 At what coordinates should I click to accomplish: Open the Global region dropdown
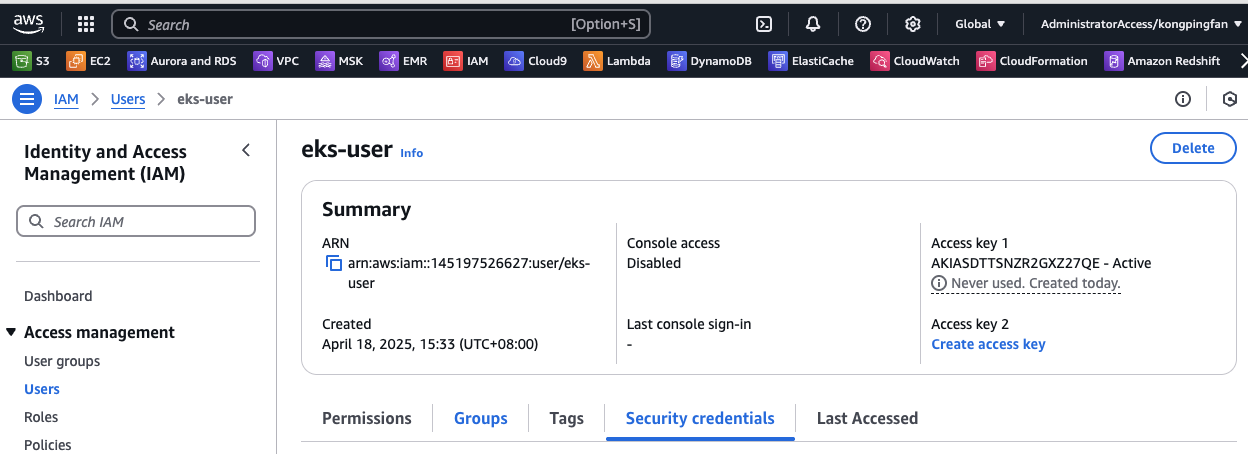(980, 24)
